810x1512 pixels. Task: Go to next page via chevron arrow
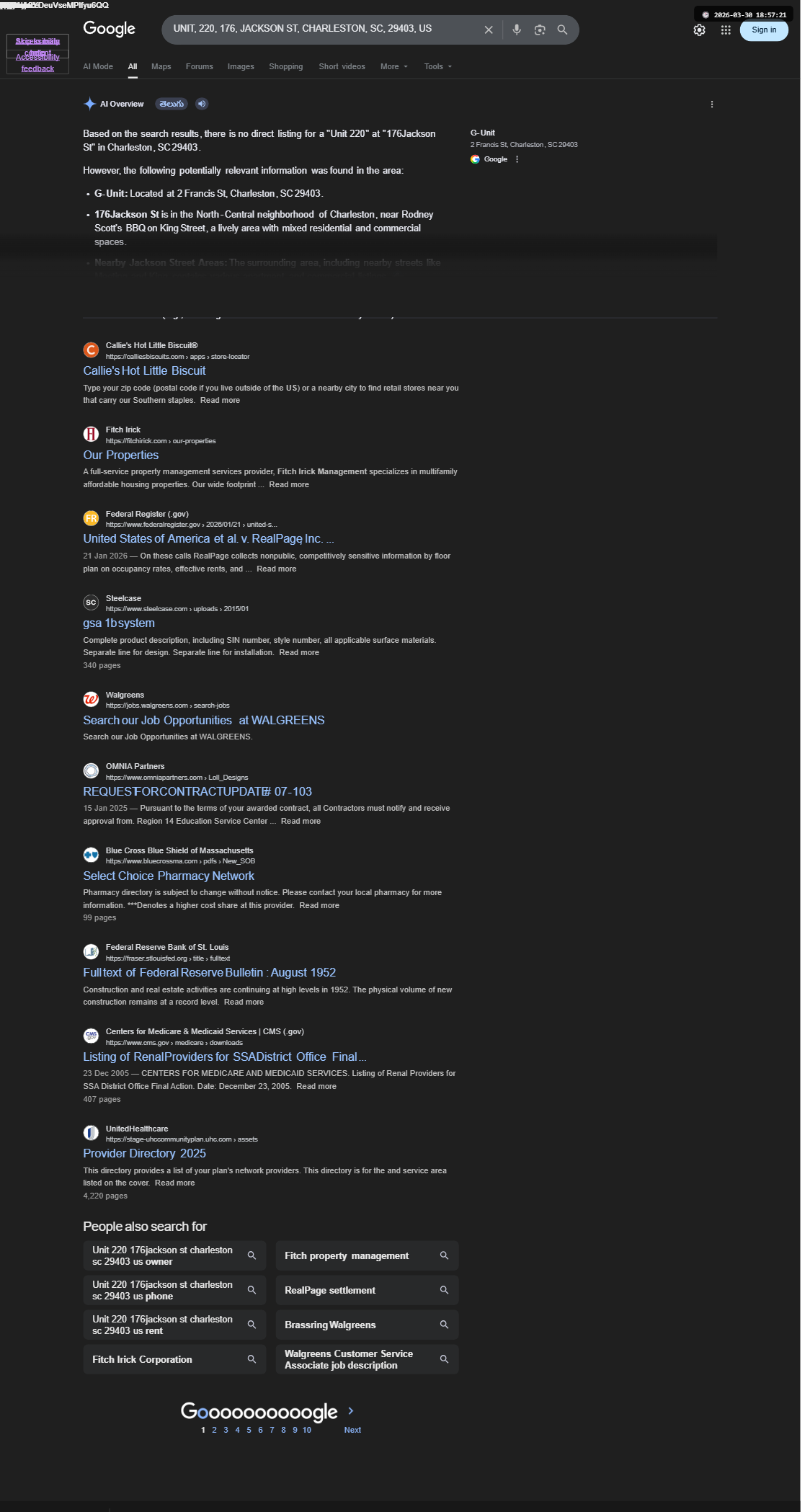351,1410
